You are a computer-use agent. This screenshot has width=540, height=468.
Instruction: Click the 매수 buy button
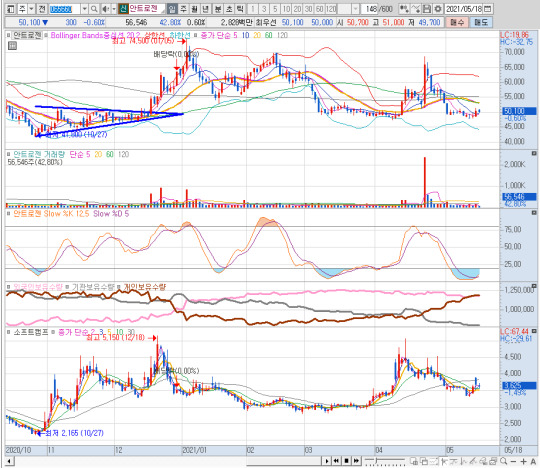[457, 22]
